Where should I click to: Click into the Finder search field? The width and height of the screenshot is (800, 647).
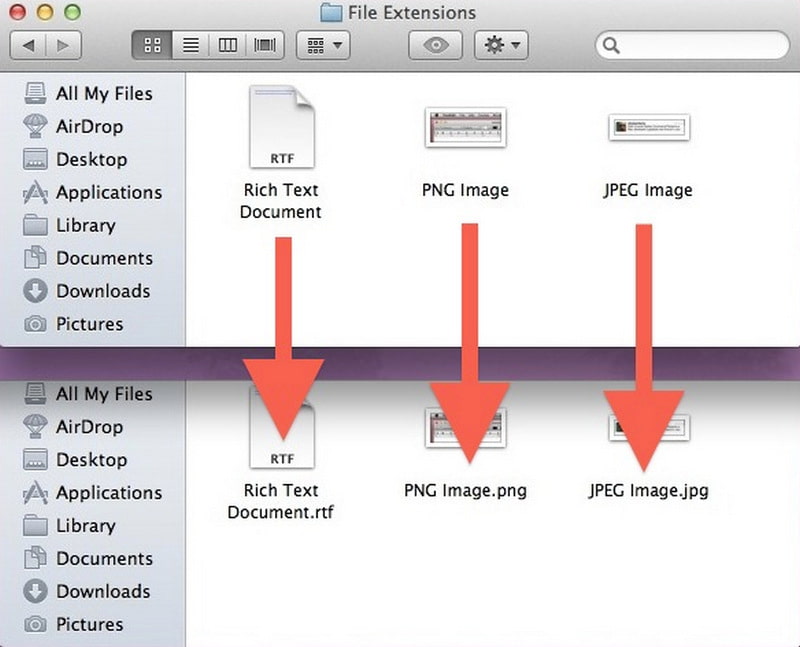(x=692, y=45)
